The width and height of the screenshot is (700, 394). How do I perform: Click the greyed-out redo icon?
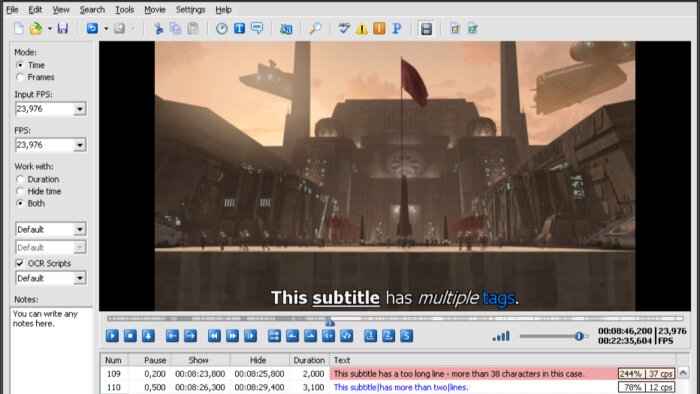pyautogui.click(x=119, y=29)
